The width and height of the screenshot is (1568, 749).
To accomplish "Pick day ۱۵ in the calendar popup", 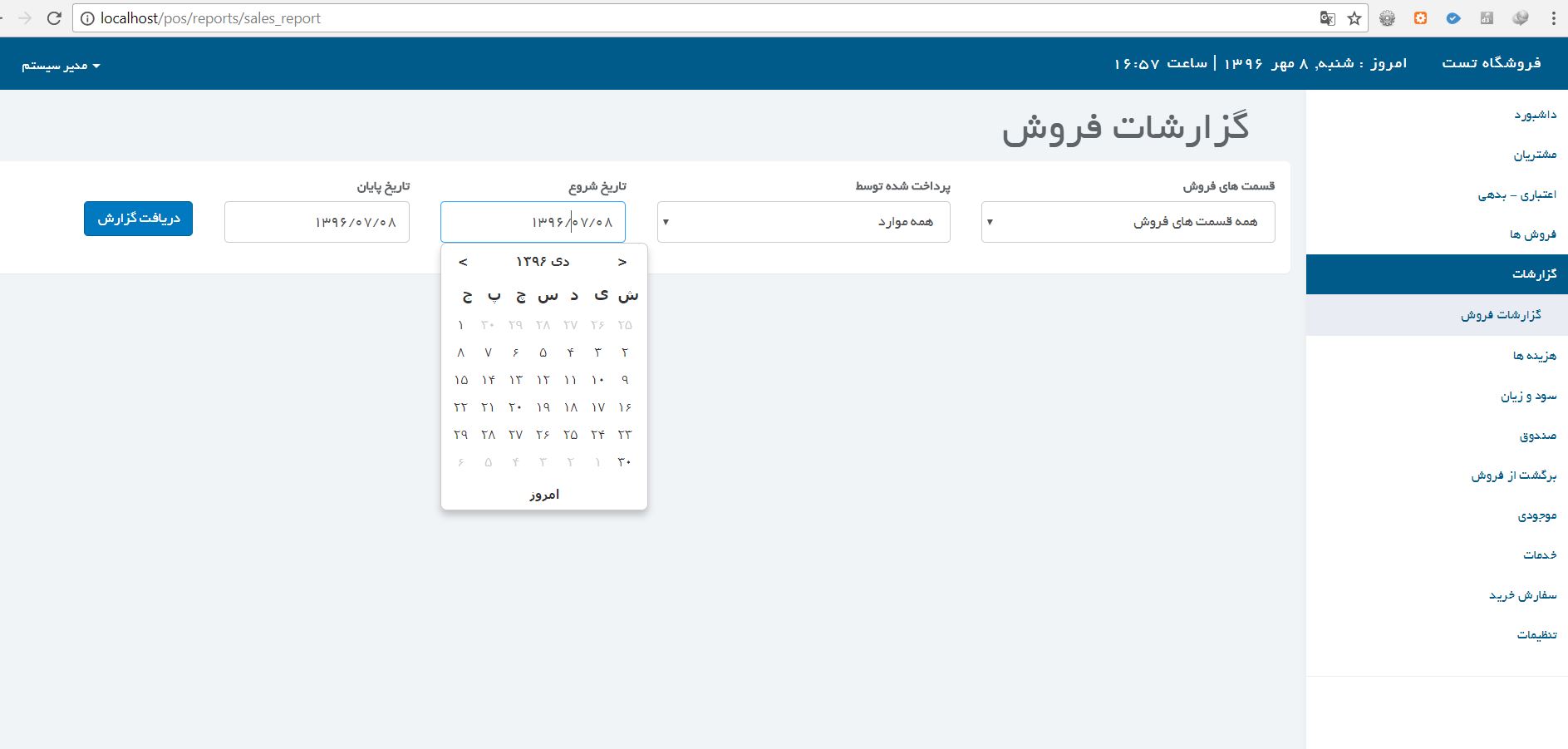I will [461, 380].
